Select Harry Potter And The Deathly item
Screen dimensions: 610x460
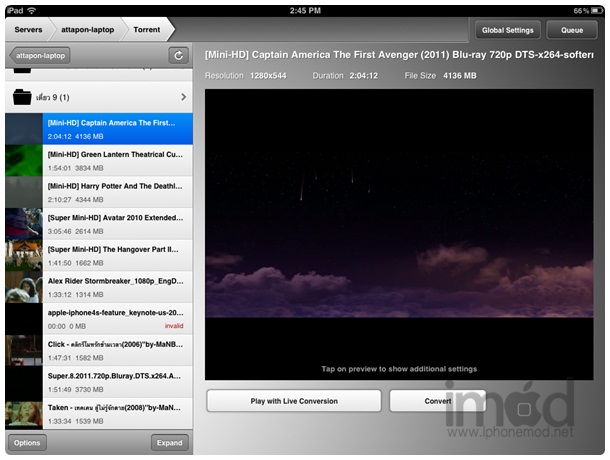coord(115,192)
